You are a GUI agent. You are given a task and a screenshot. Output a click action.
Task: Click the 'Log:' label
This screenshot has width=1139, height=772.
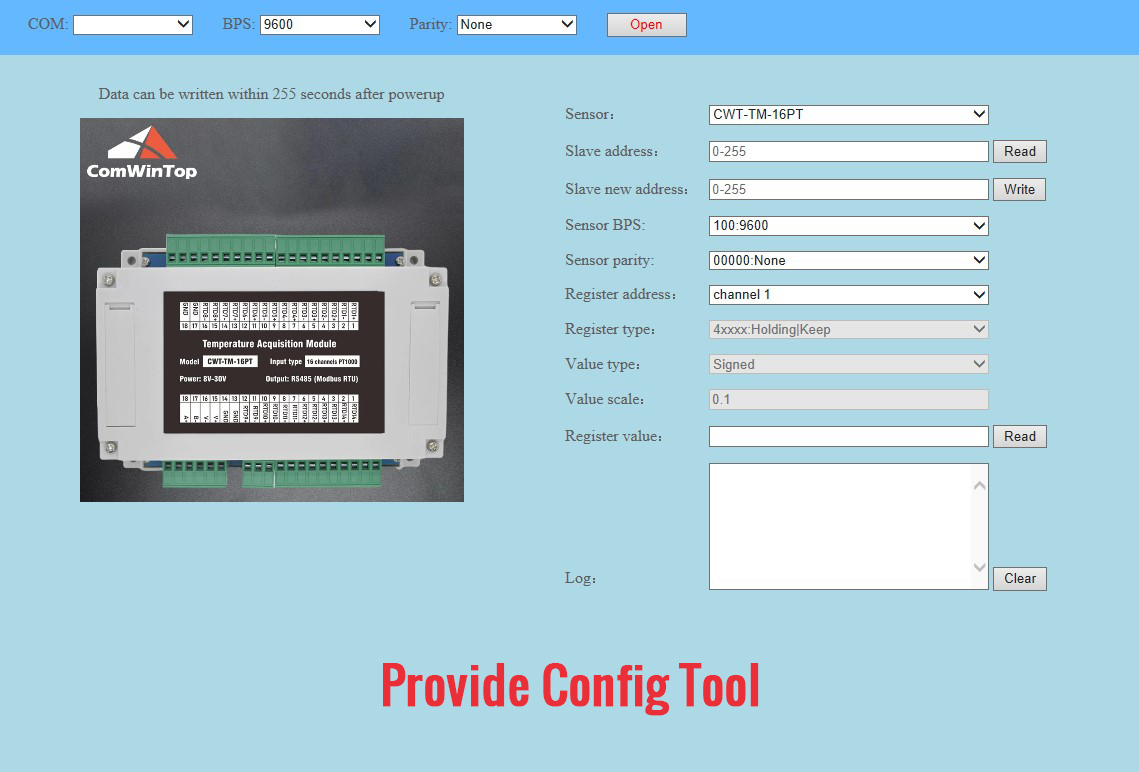click(580, 578)
